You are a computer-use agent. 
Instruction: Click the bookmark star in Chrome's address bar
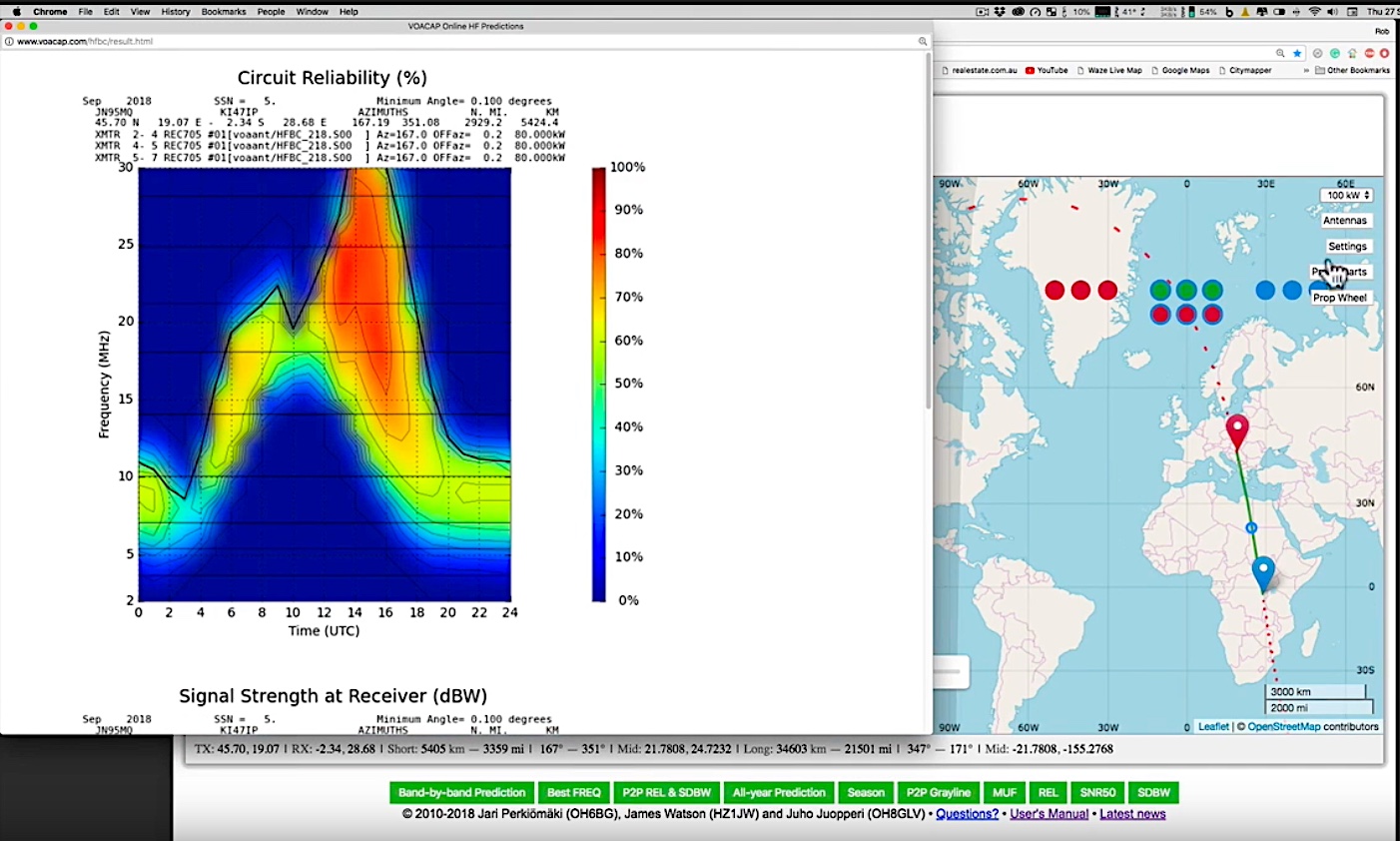tap(1296, 53)
